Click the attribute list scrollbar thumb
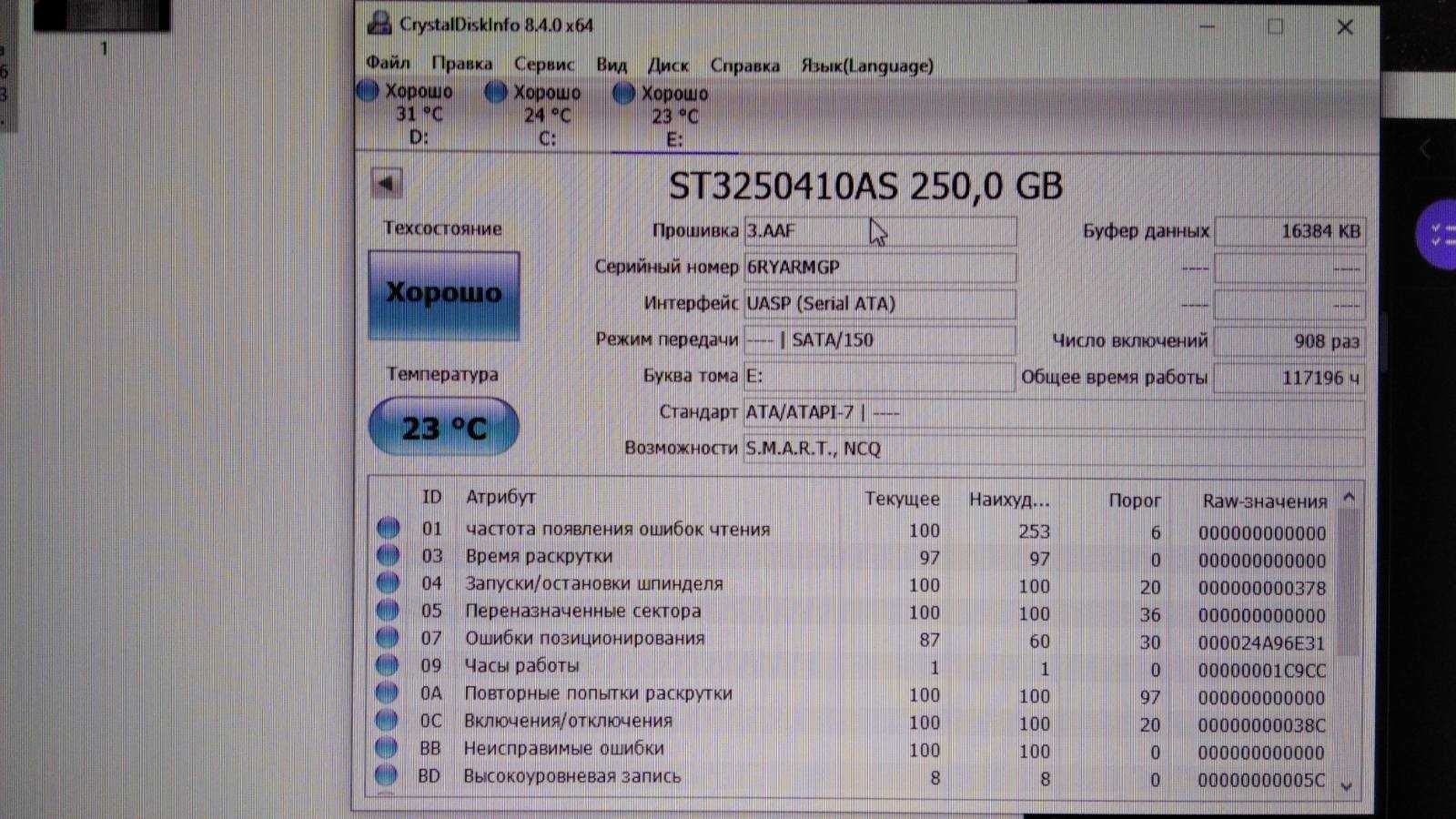 [x=1349, y=582]
